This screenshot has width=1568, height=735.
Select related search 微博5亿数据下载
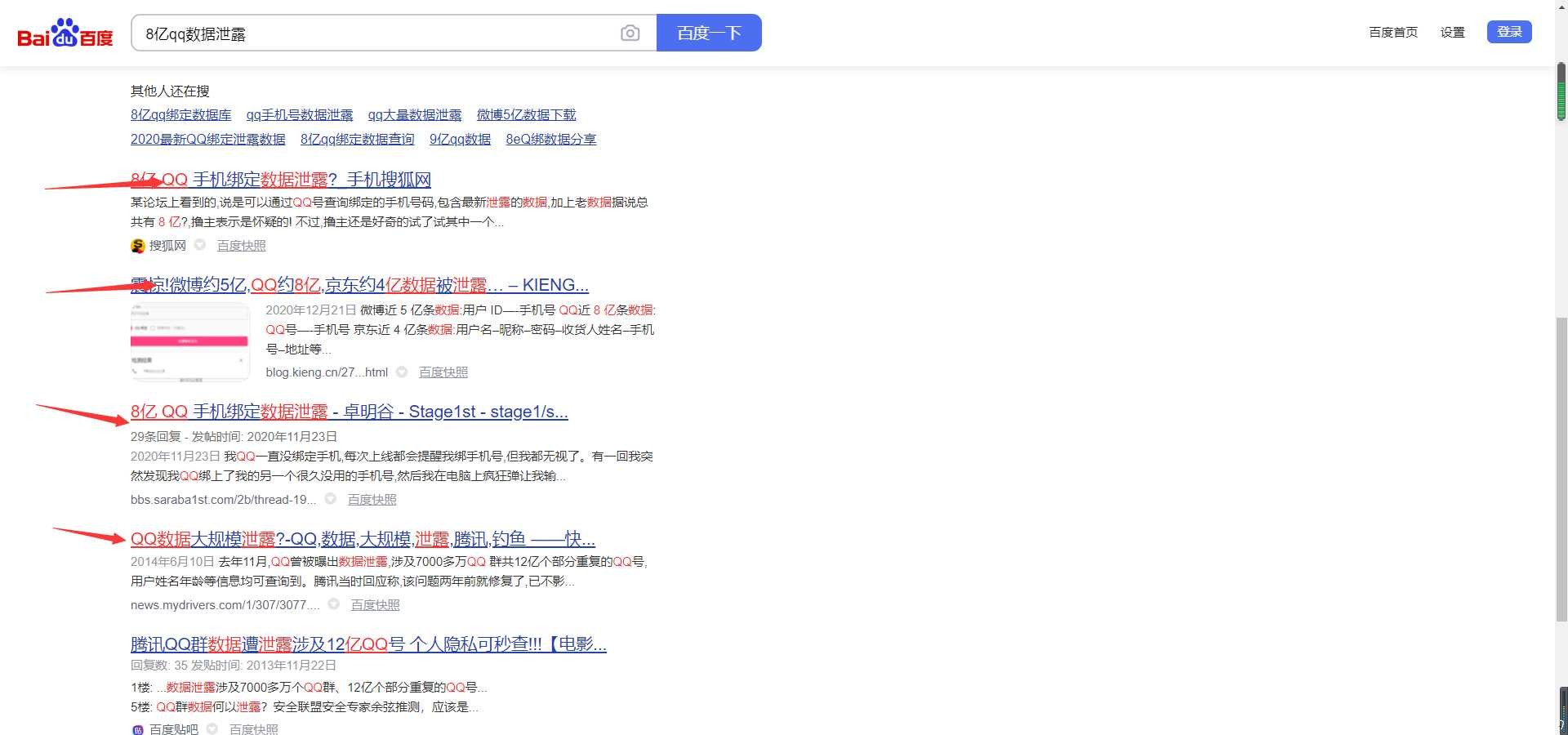(x=527, y=115)
